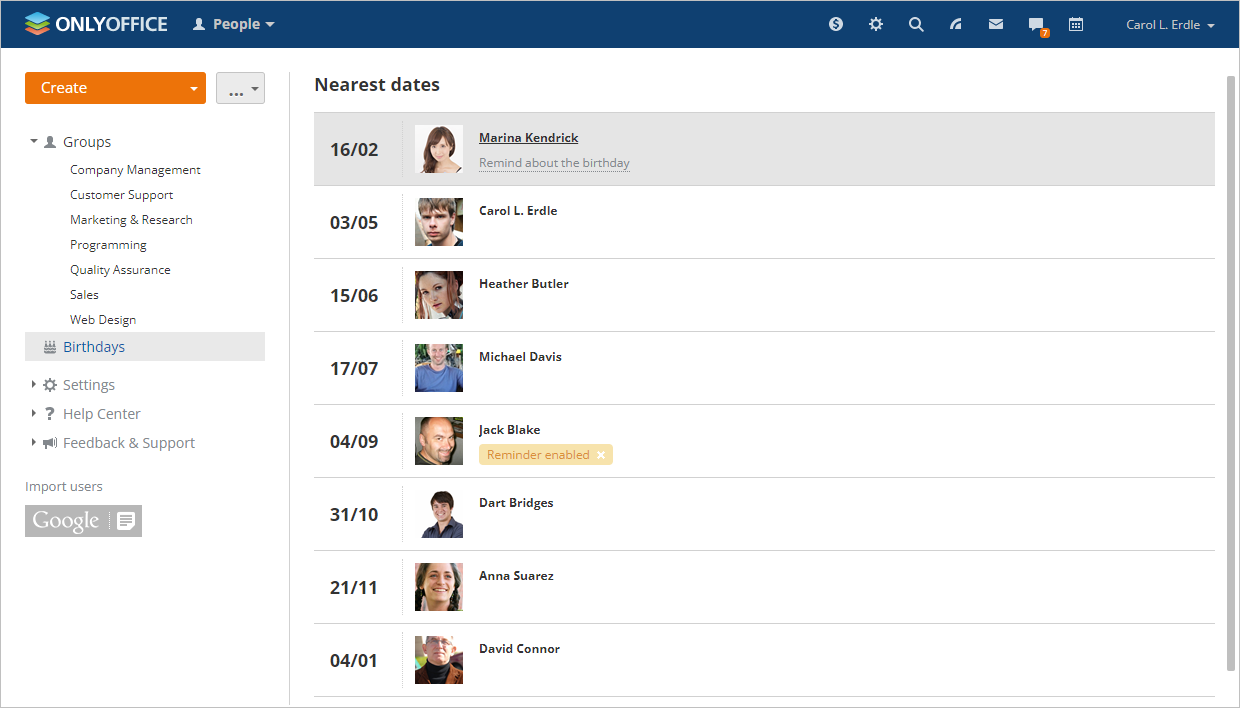Click the search magnifier icon

click(916, 23)
